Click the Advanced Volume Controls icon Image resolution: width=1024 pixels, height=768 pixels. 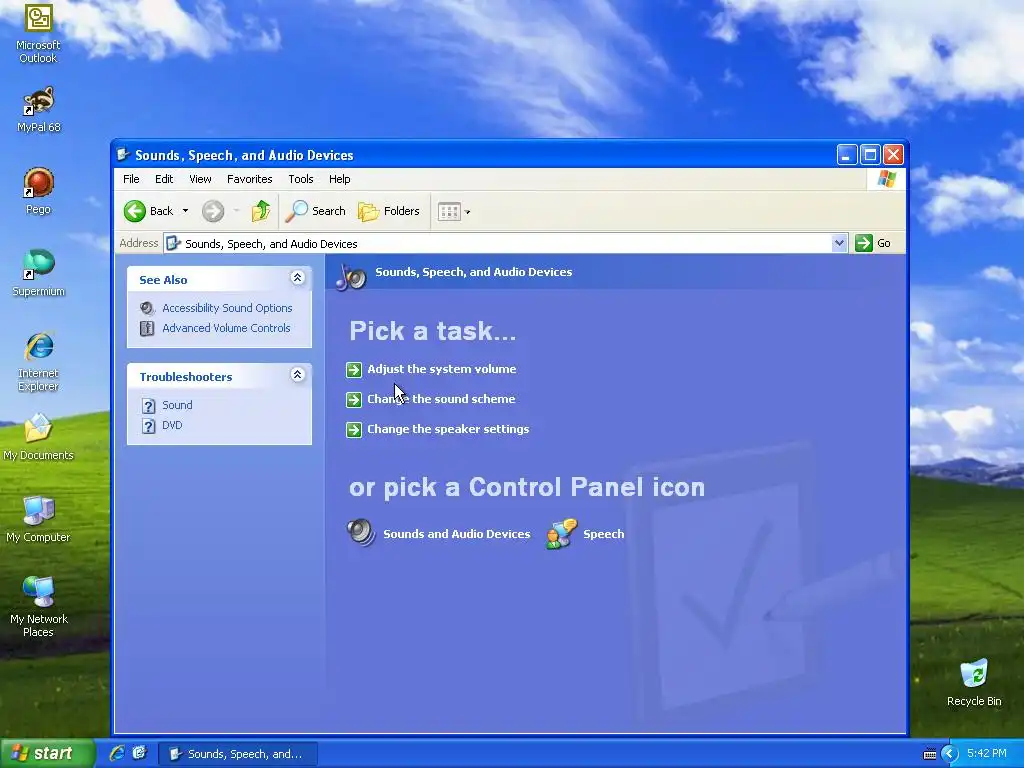[148, 328]
